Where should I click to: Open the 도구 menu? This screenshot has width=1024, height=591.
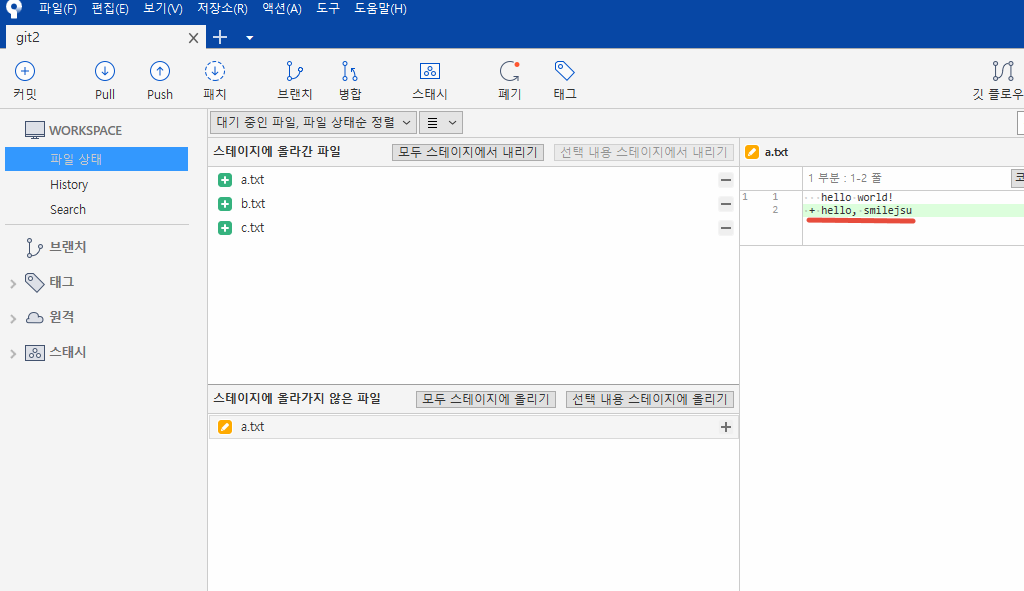point(328,8)
